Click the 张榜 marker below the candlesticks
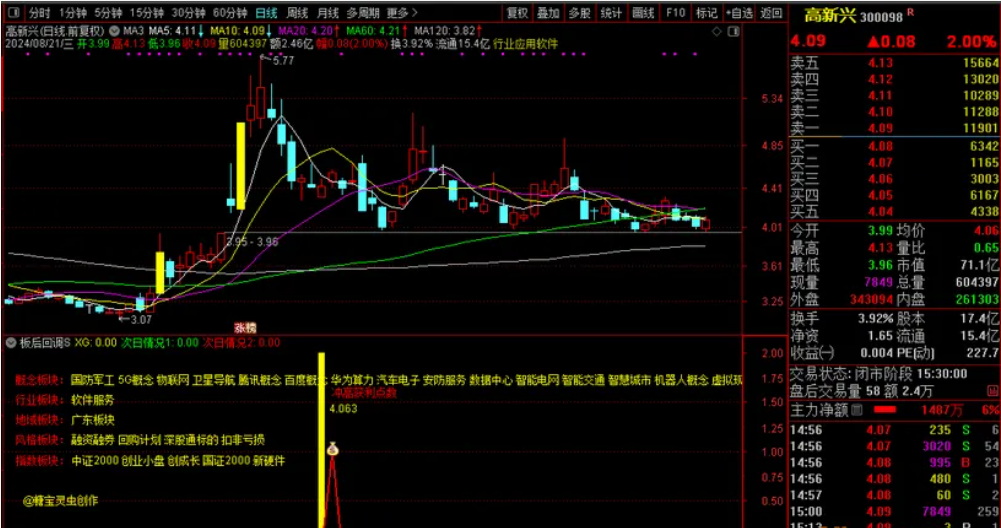Image resolution: width=1001 pixels, height=528 pixels. click(x=245, y=327)
